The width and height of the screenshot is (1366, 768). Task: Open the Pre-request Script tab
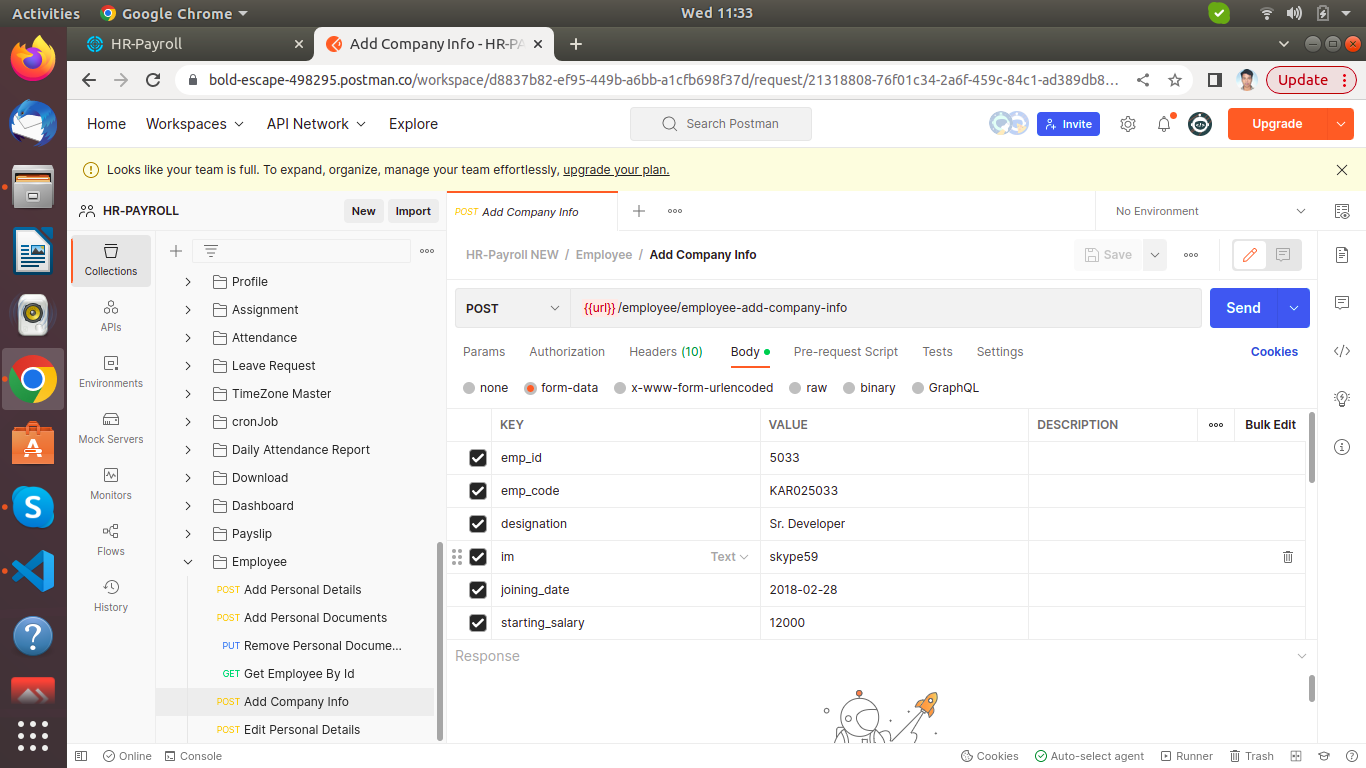pos(845,352)
